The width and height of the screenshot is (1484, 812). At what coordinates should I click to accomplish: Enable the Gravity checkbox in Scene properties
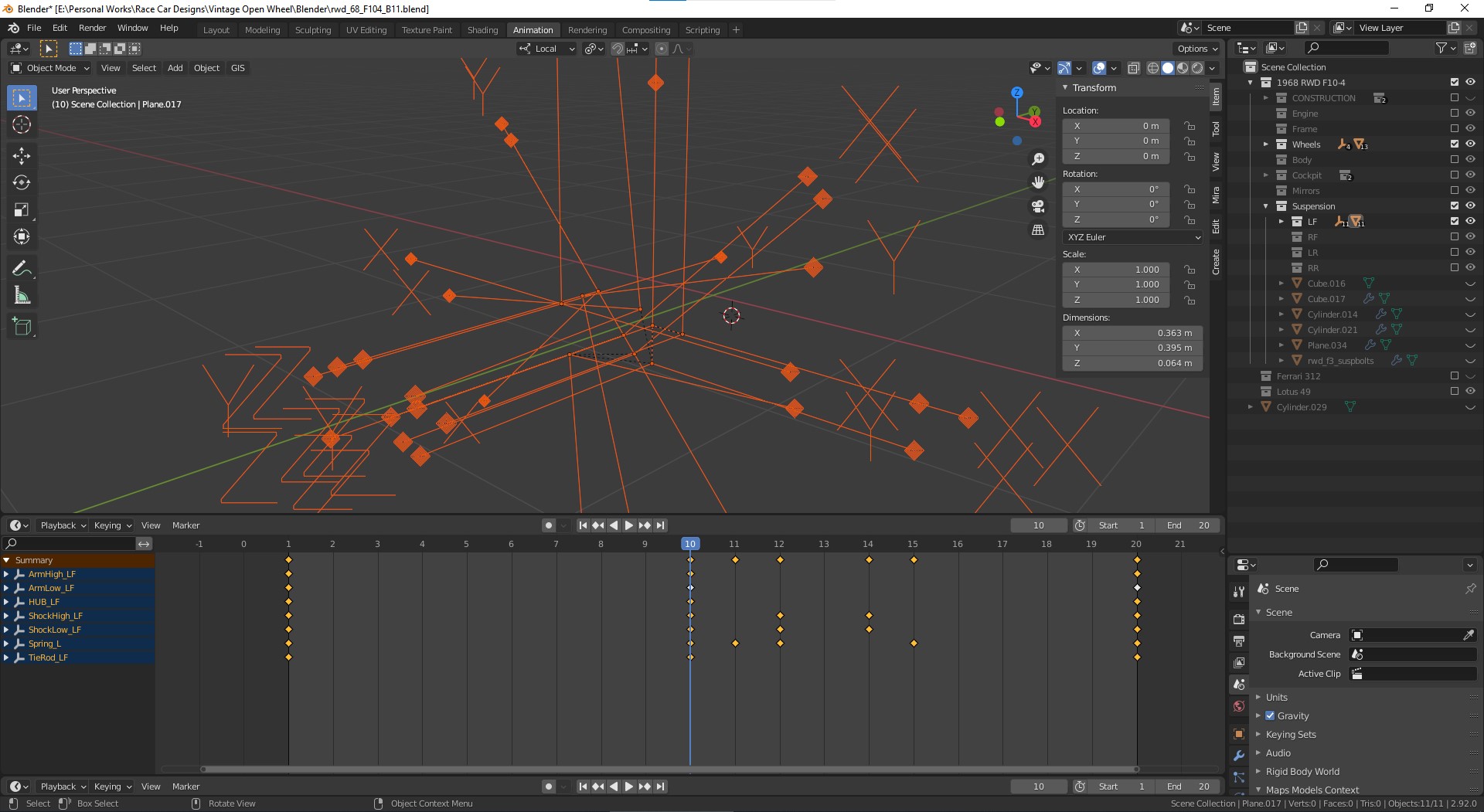(1270, 716)
